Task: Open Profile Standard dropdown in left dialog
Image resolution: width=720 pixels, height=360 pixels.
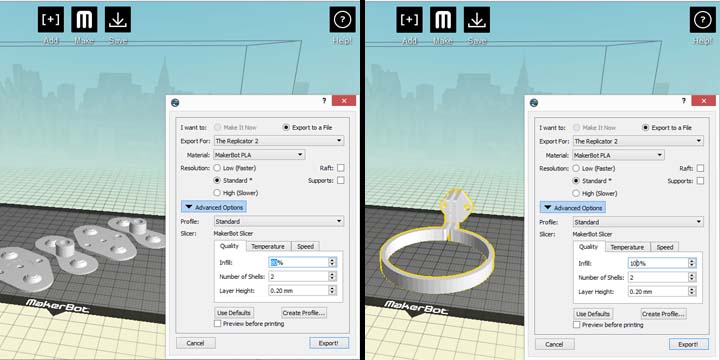Action: 279,221
